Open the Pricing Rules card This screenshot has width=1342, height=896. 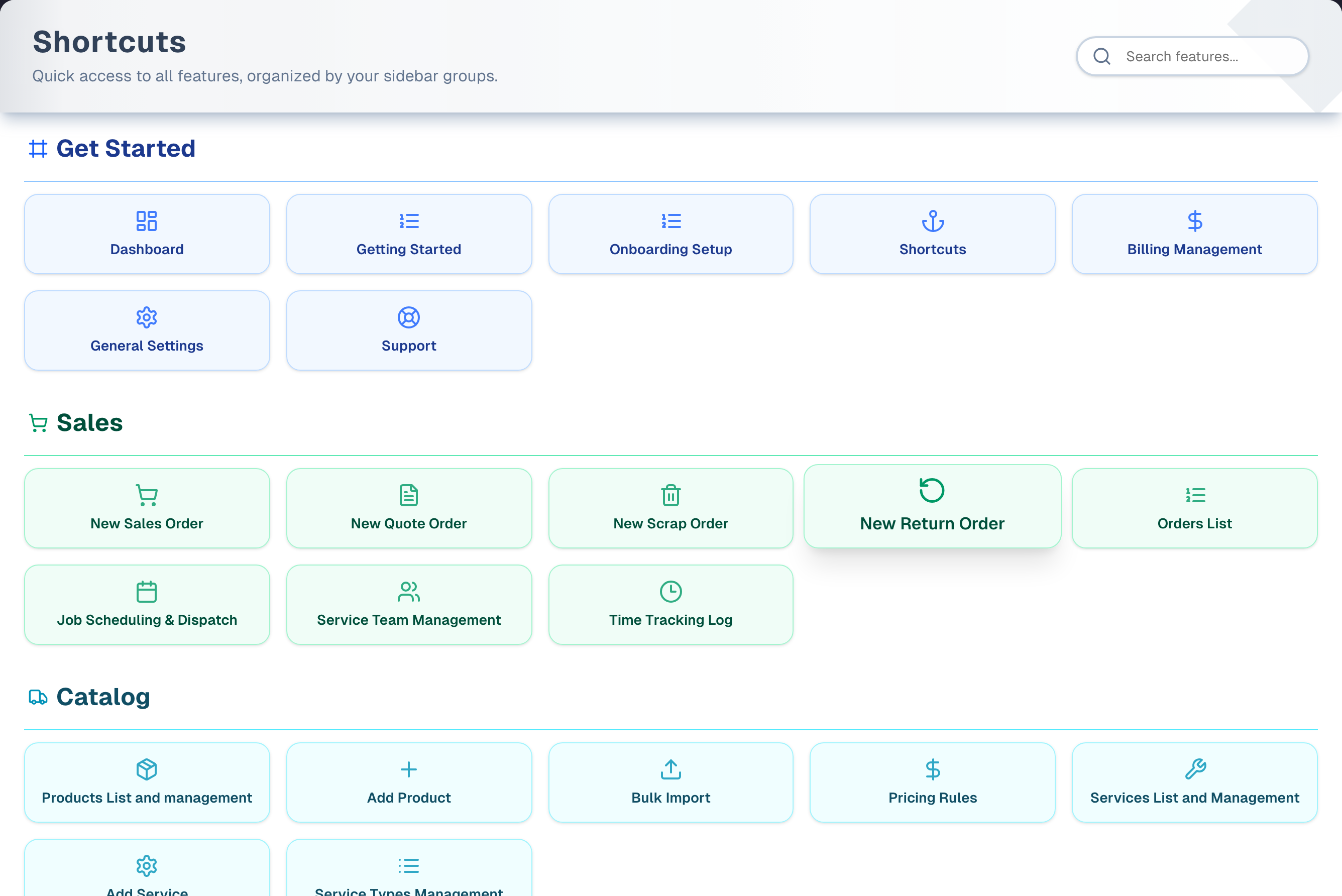(x=932, y=782)
